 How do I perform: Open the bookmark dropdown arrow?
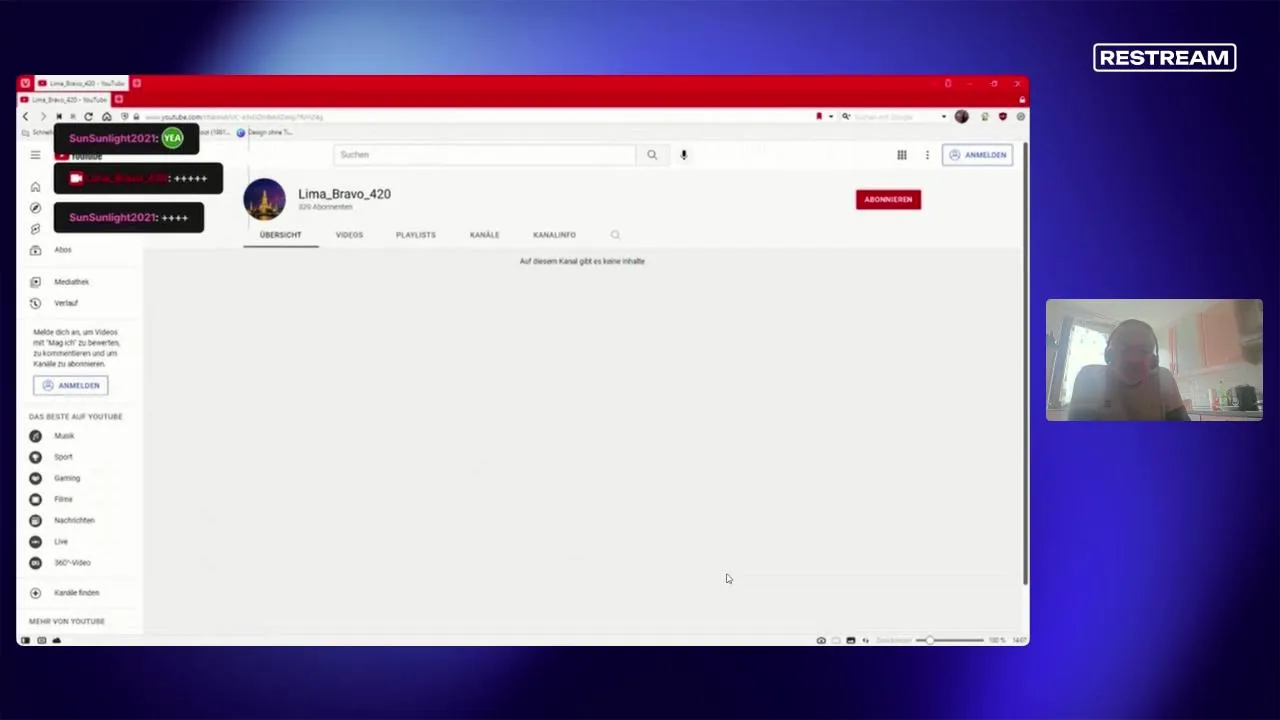click(830, 117)
